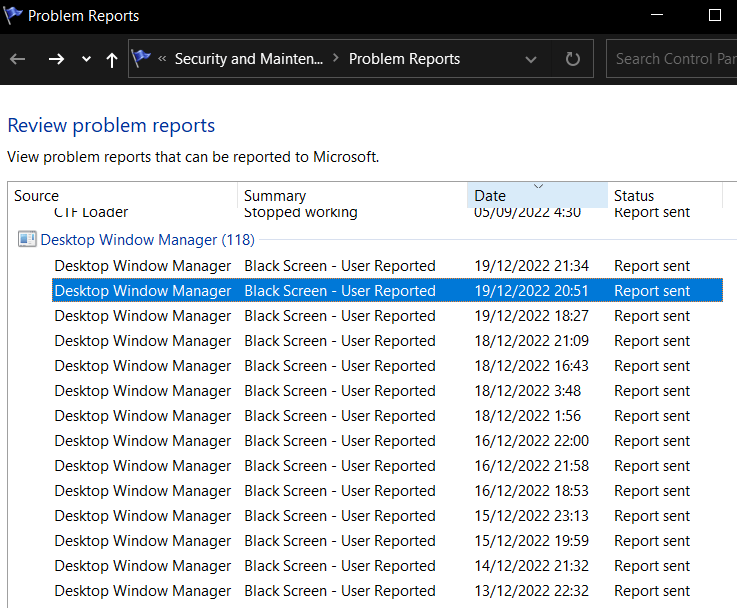Select the highlighted report dated 19/12/2022 20:51
This screenshot has height=608, width=737.
click(x=387, y=291)
